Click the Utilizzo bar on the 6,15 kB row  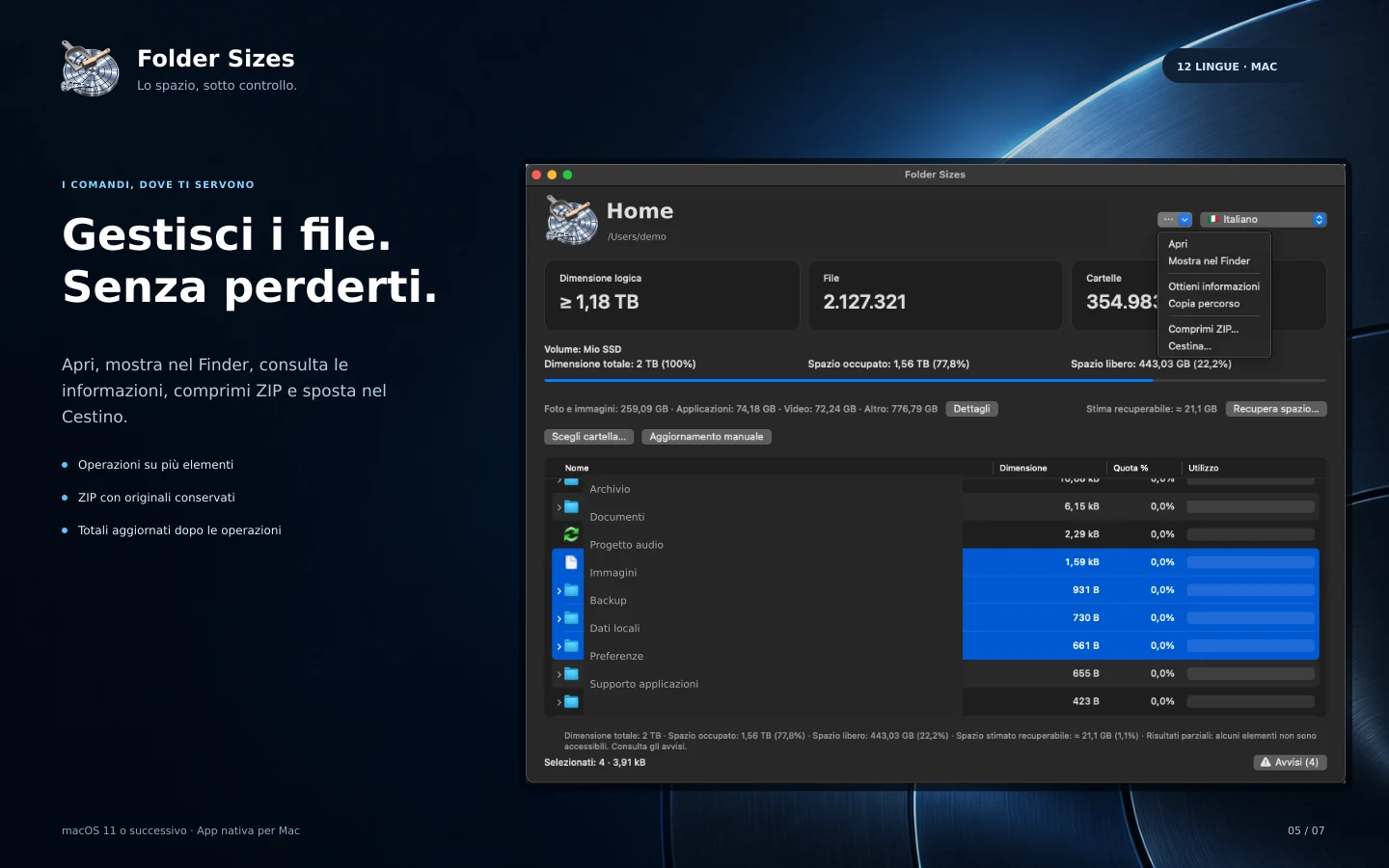click(1251, 506)
